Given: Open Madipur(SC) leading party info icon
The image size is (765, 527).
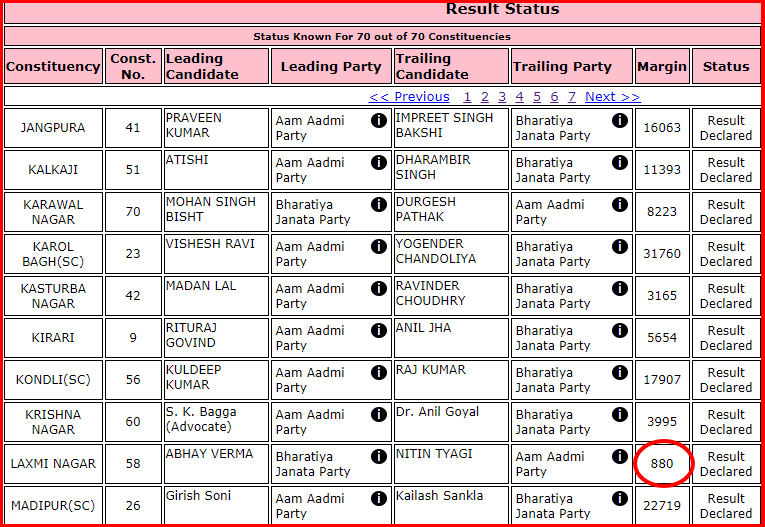Looking at the screenshot, I should click(379, 498).
